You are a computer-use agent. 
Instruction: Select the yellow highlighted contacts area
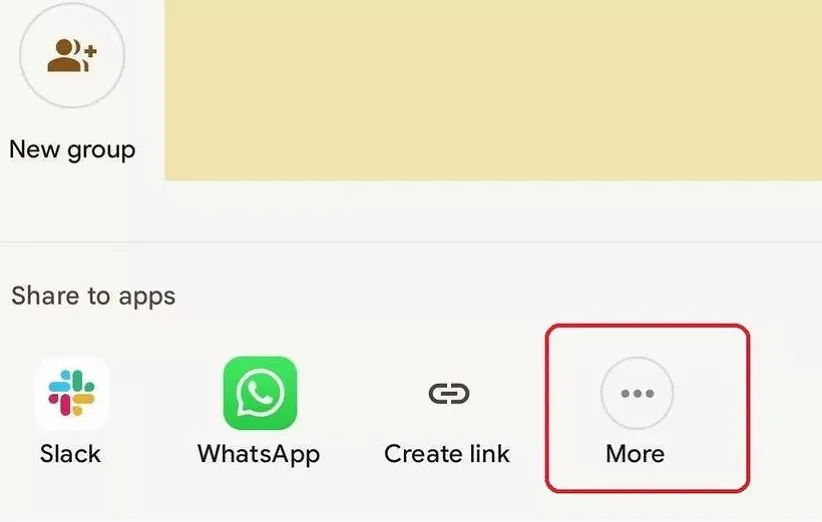point(493,90)
